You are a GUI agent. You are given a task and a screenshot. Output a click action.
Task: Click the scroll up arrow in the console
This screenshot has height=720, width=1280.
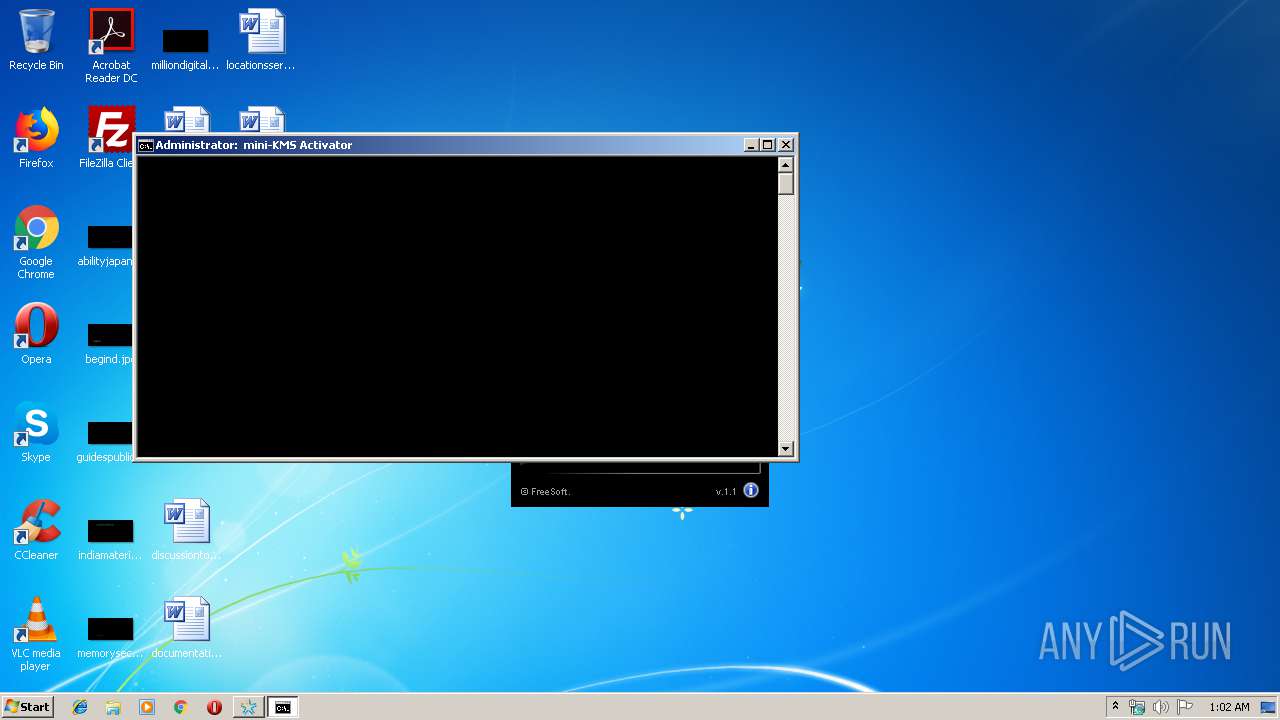[786, 165]
